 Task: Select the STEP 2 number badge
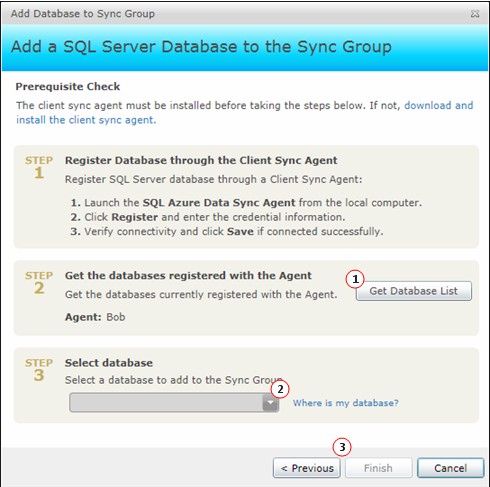click(39, 283)
